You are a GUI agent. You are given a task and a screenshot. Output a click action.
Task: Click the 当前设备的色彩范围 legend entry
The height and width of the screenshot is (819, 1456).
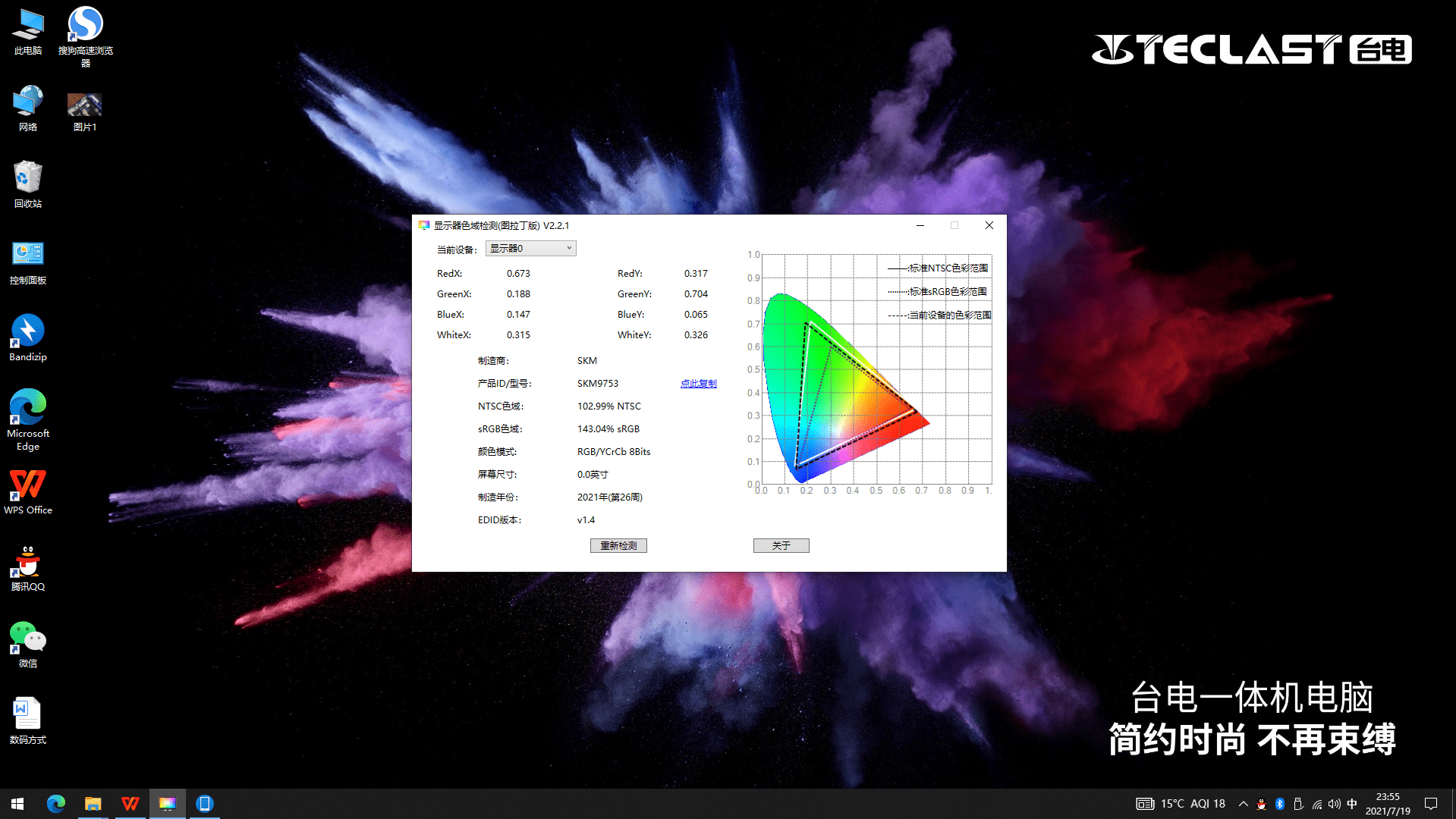[x=939, y=315]
